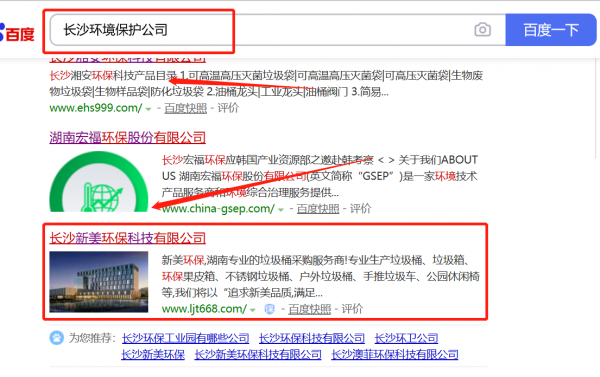Select recommended search 长沙澳菲环保科技有限公司
The height and width of the screenshot is (377, 600).
(395, 354)
